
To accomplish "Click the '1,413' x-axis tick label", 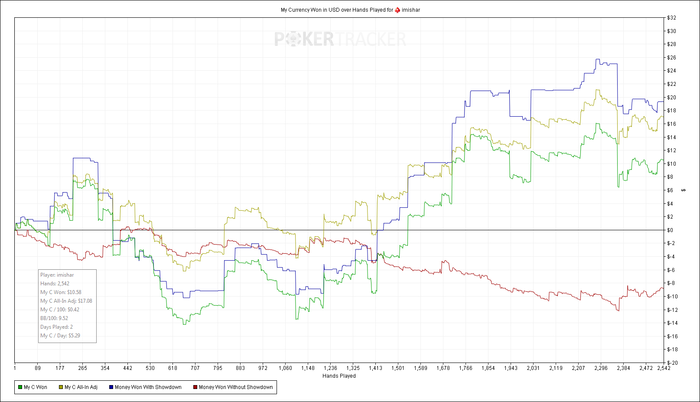I will 375,368.
